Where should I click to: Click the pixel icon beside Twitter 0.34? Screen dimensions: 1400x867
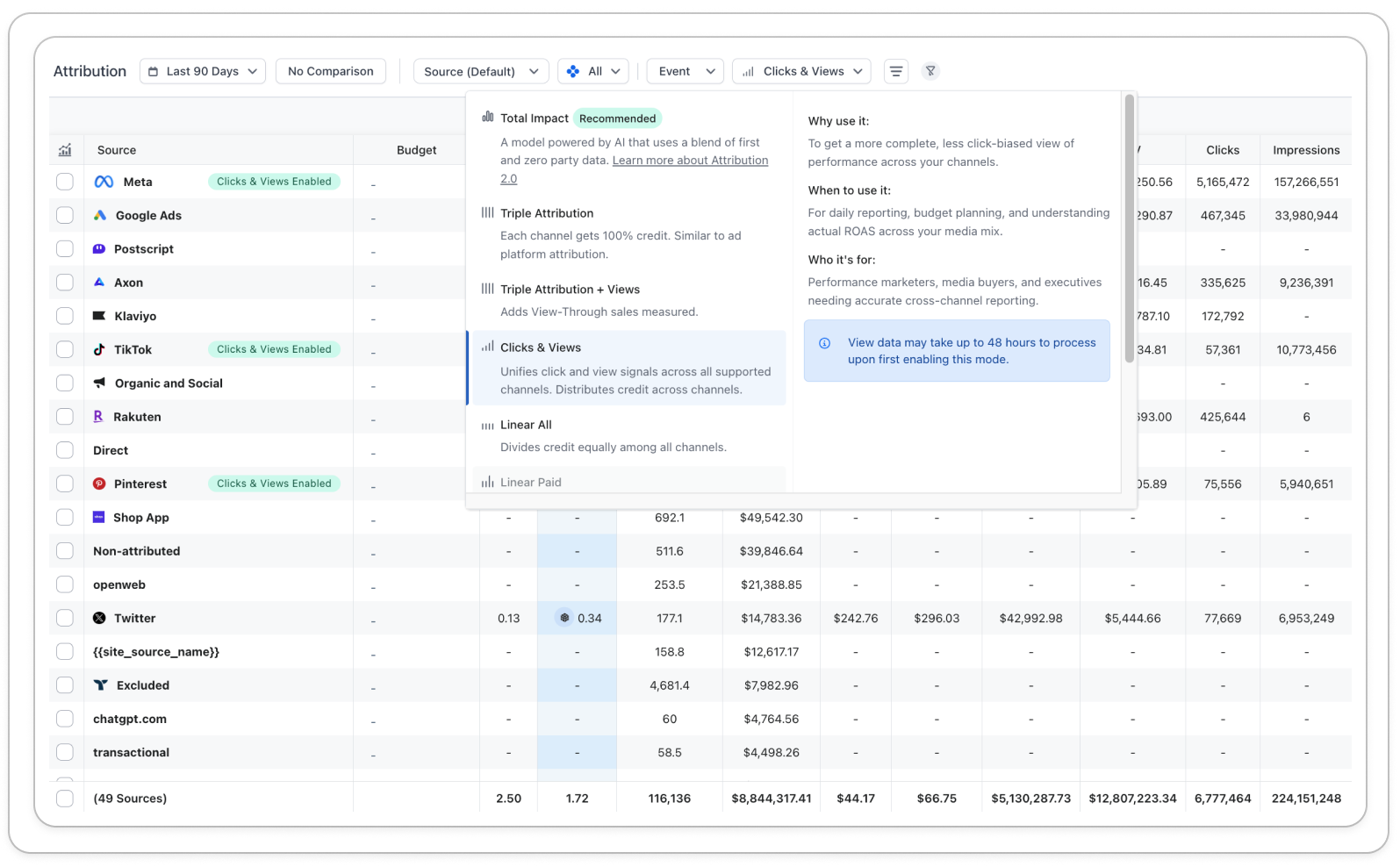point(564,618)
